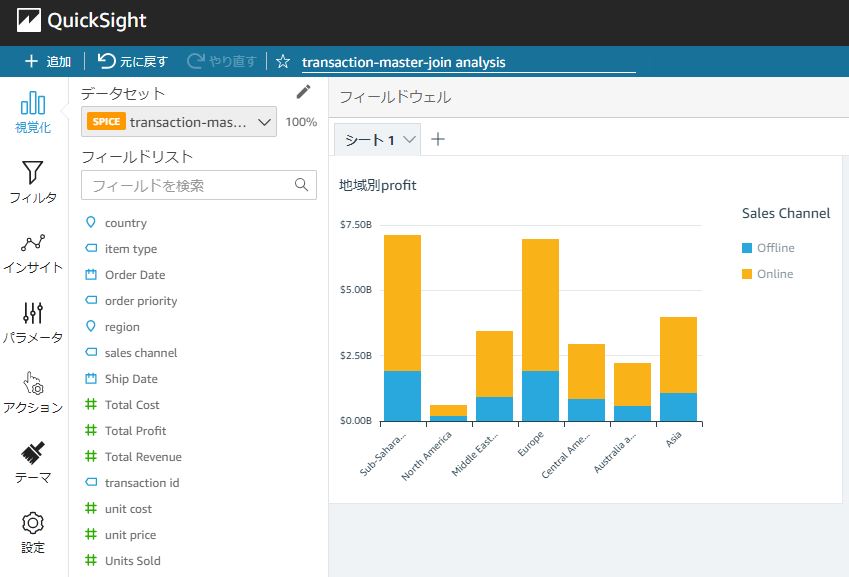Click 元に戻す undo button

[x=133, y=62]
